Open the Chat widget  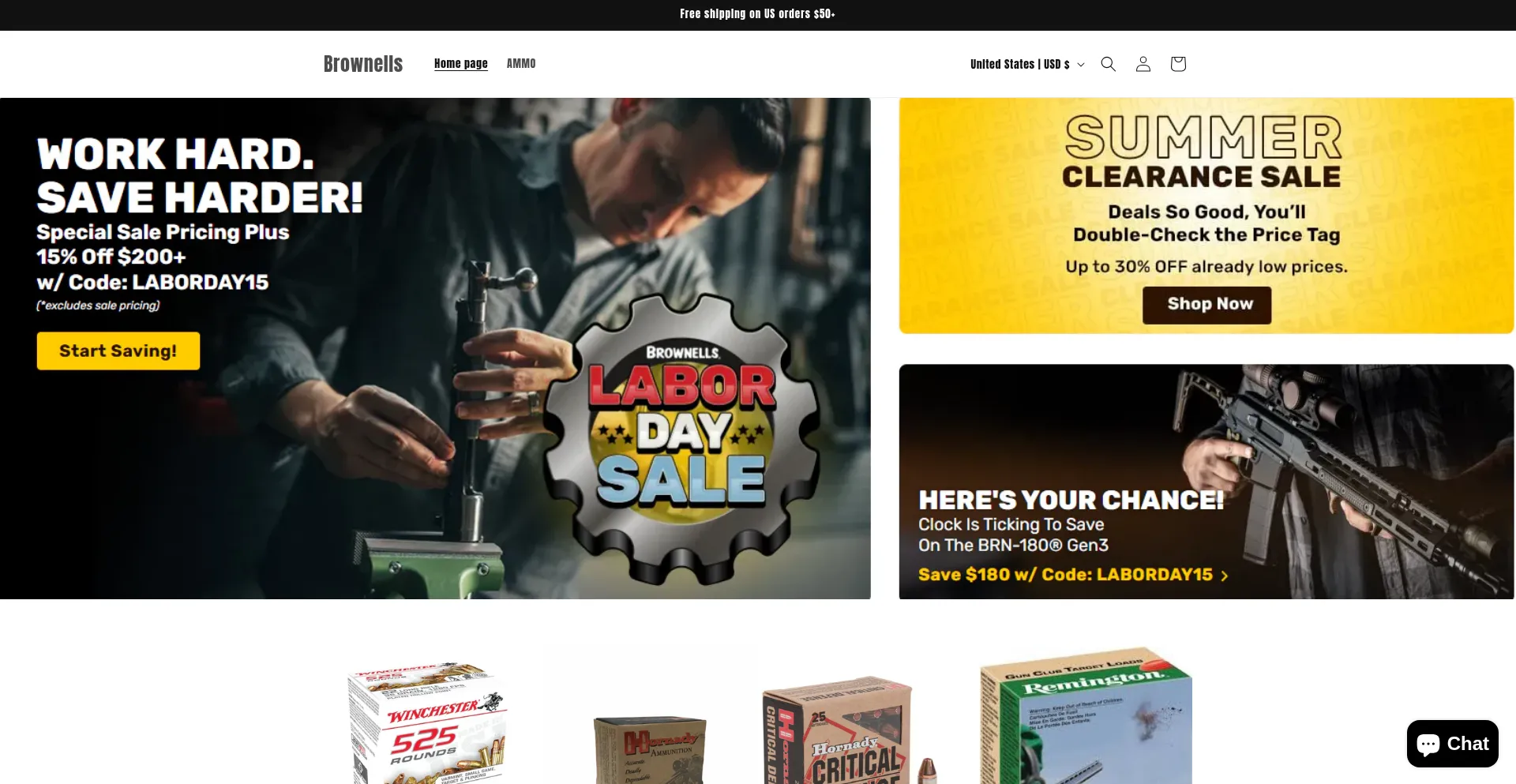[x=1452, y=744]
